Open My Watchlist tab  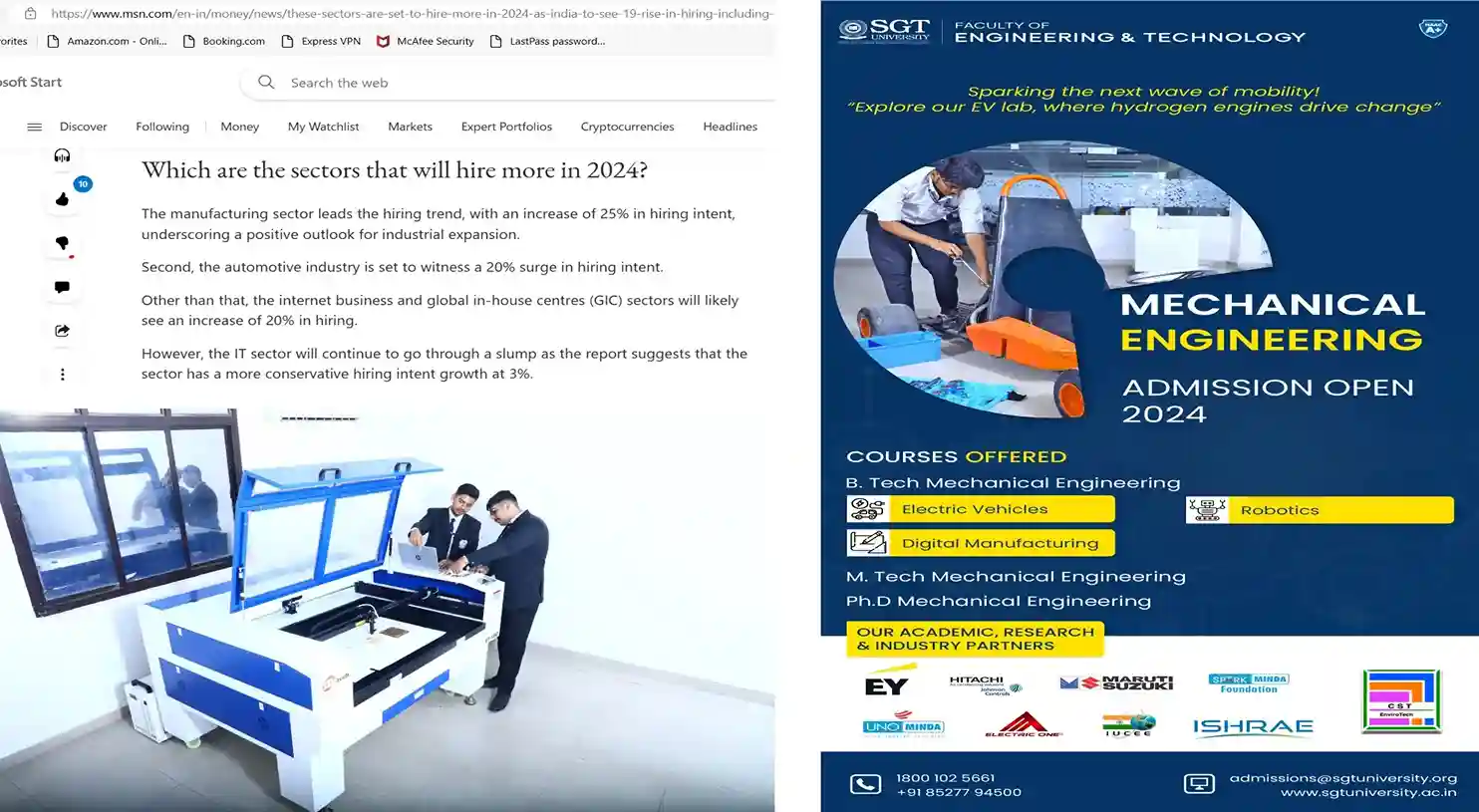point(323,127)
